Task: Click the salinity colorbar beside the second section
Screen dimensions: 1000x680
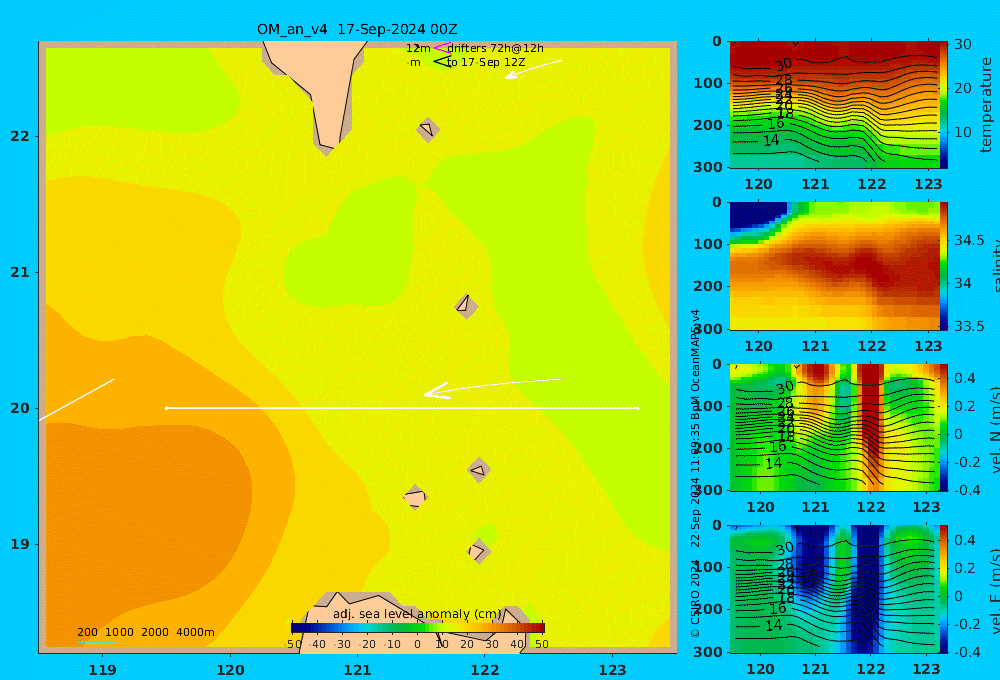Action: click(944, 266)
